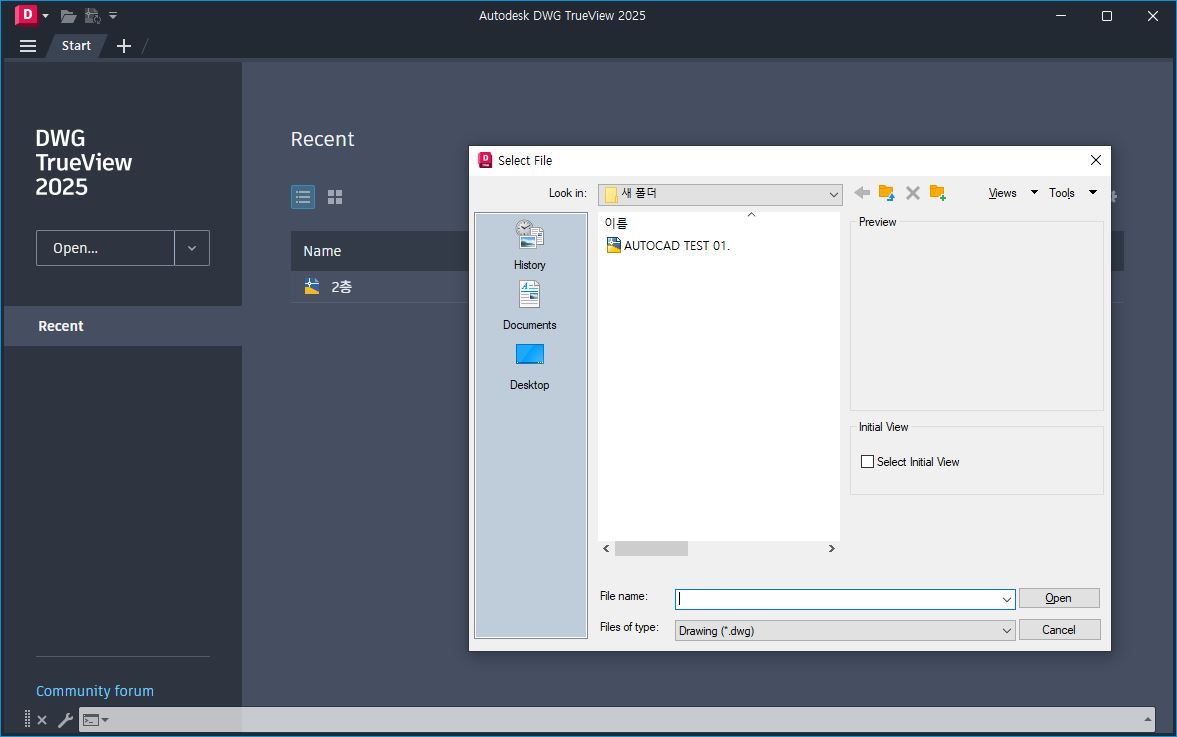Close the Select File dialog
Viewport: 1177px width, 737px height.
(1095, 160)
